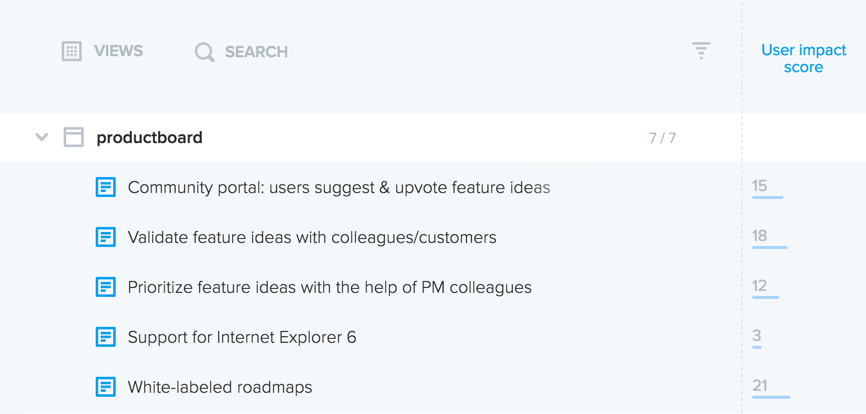Screen dimensions: 866x414
Task: Open the filter icon in header
Action: [x=701, y=50]
